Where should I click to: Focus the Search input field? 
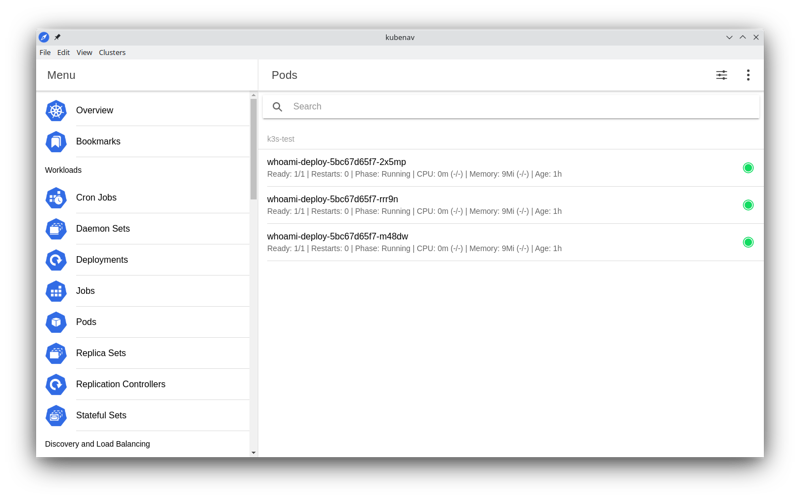click(x=511, y=107)
